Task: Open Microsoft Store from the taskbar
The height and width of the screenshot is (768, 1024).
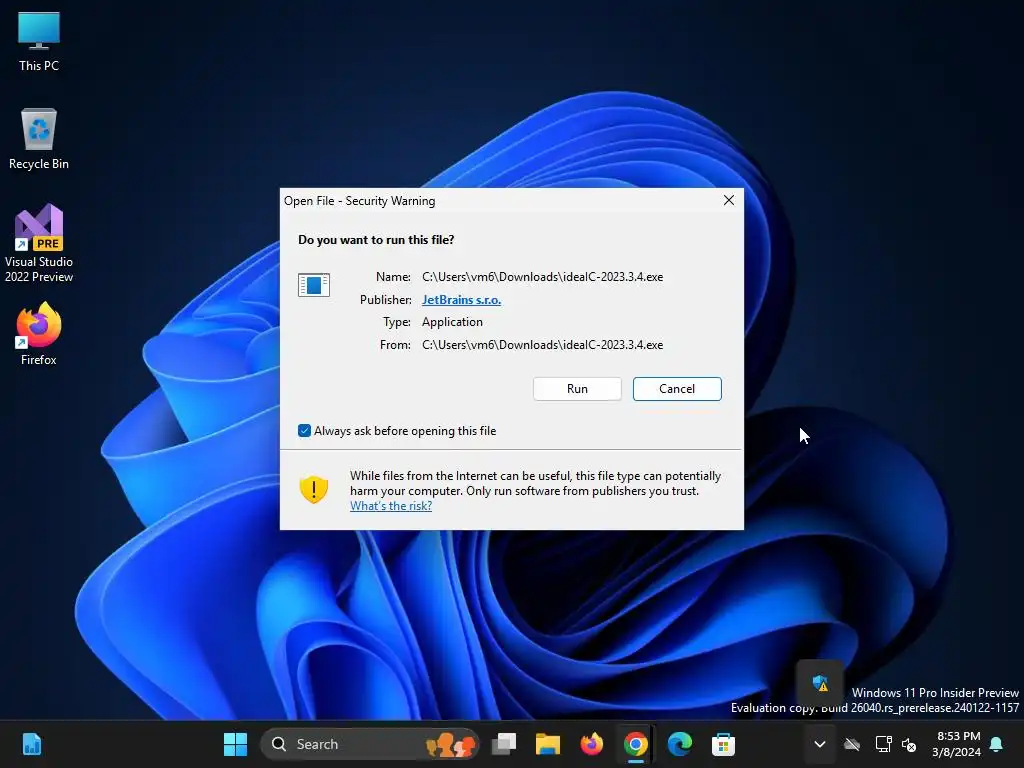Action: coord(723,744)
